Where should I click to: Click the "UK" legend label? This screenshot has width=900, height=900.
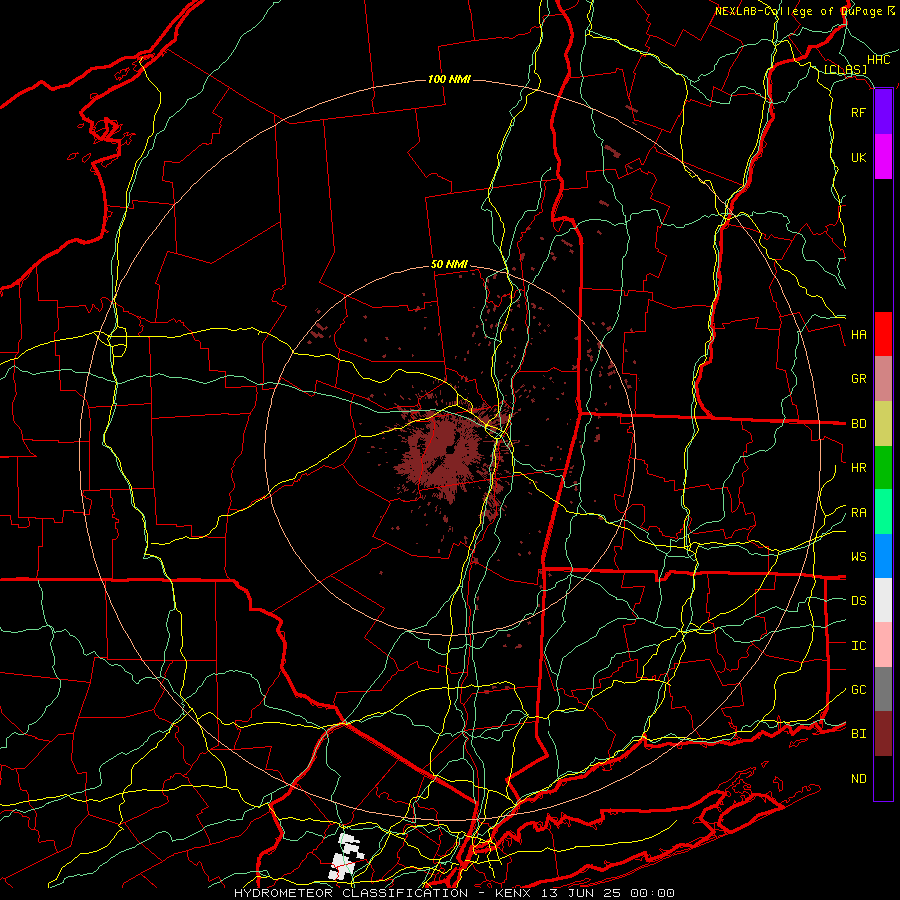pos(858,157)
